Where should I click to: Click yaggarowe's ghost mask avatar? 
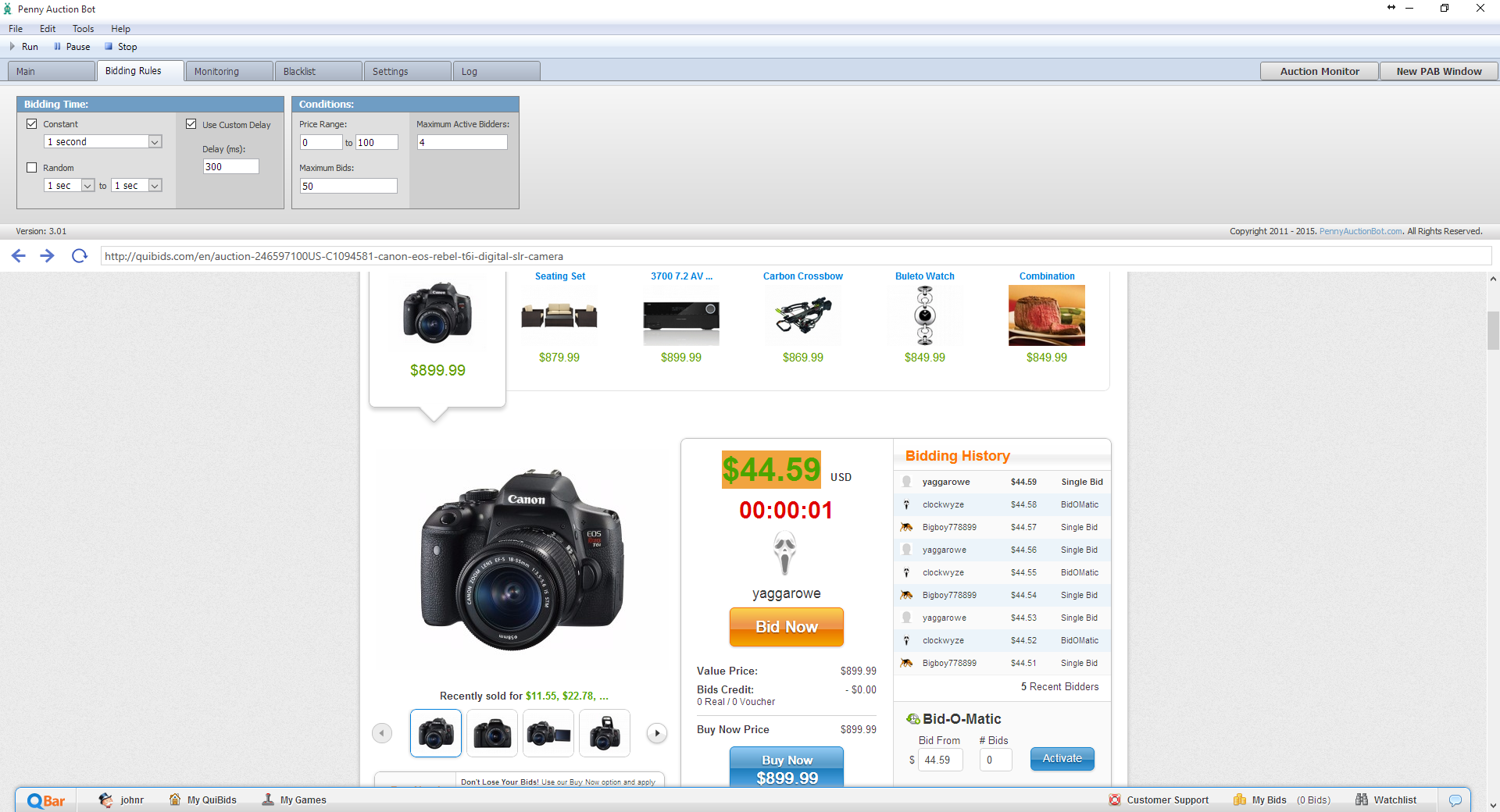(x=785, y=553)
